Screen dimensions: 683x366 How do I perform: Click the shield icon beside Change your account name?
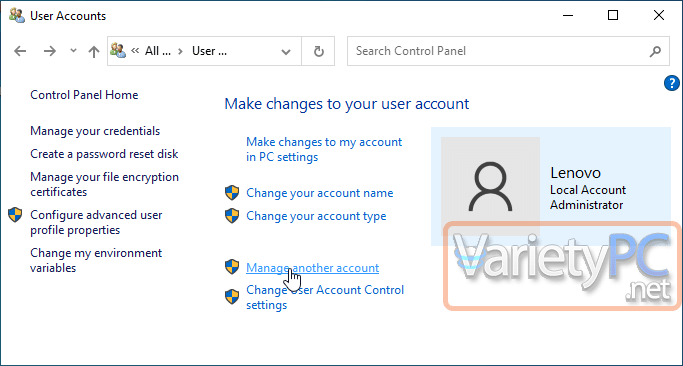232,193
